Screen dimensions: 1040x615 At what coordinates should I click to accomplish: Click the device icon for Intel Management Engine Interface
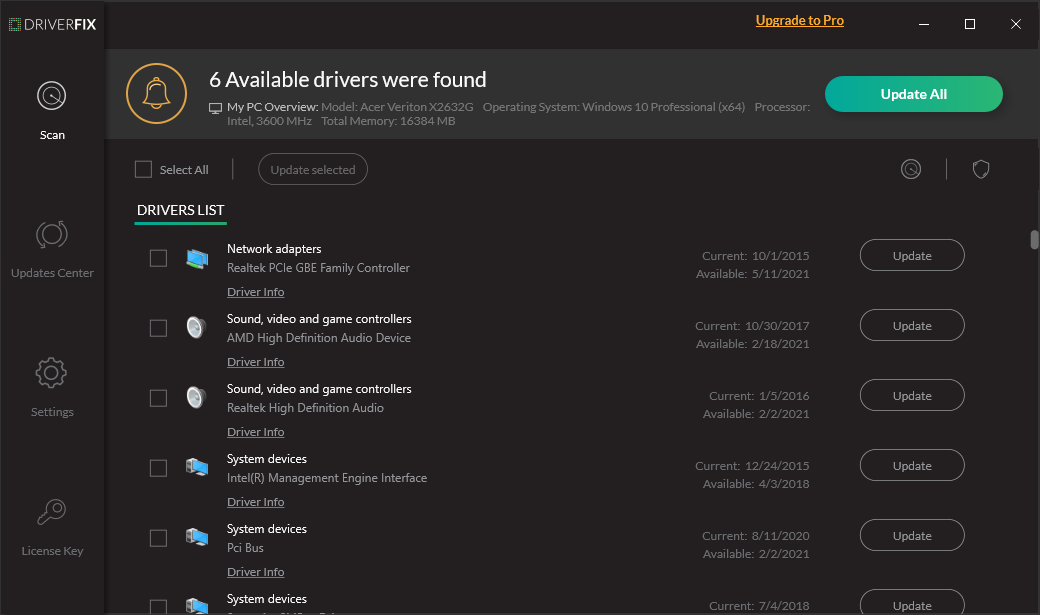click(196, 467)
